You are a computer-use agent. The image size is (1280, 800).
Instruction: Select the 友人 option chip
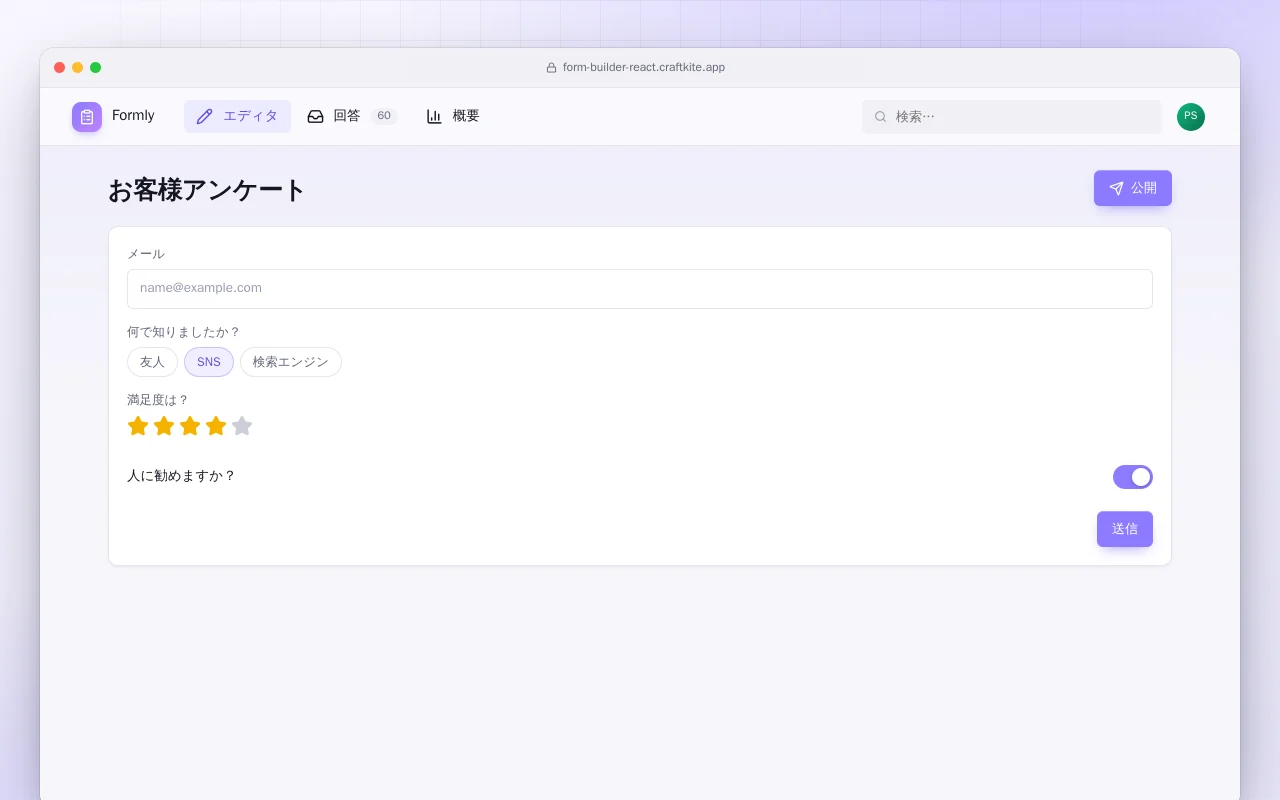coord(152,362)
